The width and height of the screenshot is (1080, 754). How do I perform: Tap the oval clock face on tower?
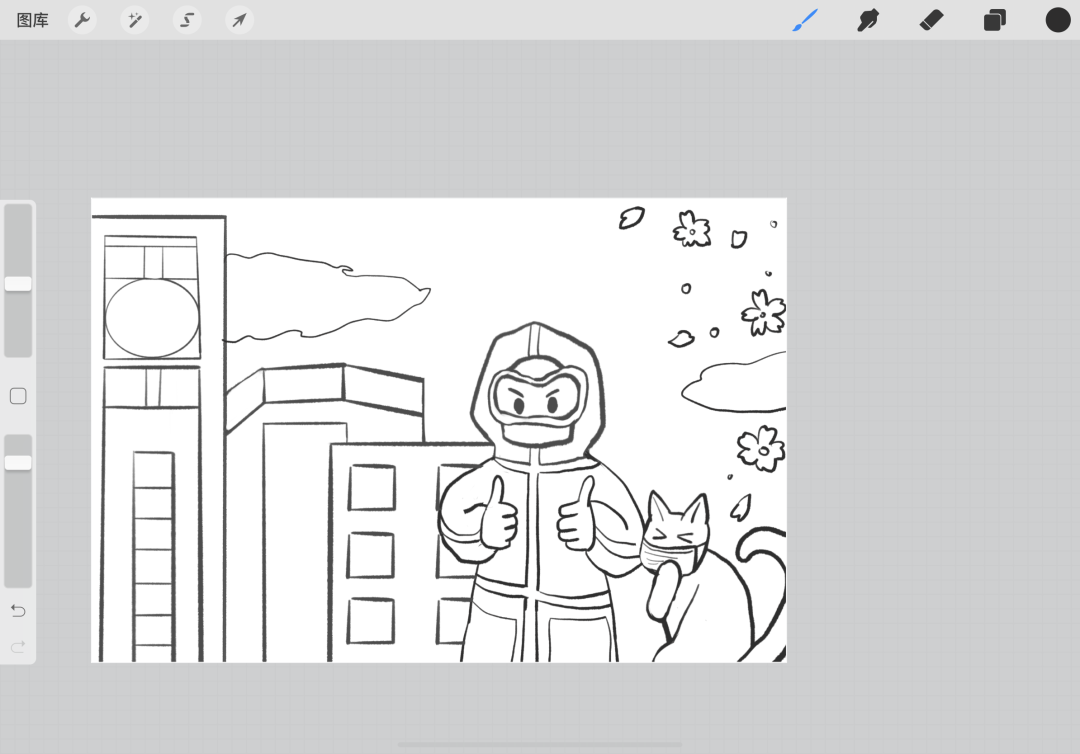[x=151, y=318]
